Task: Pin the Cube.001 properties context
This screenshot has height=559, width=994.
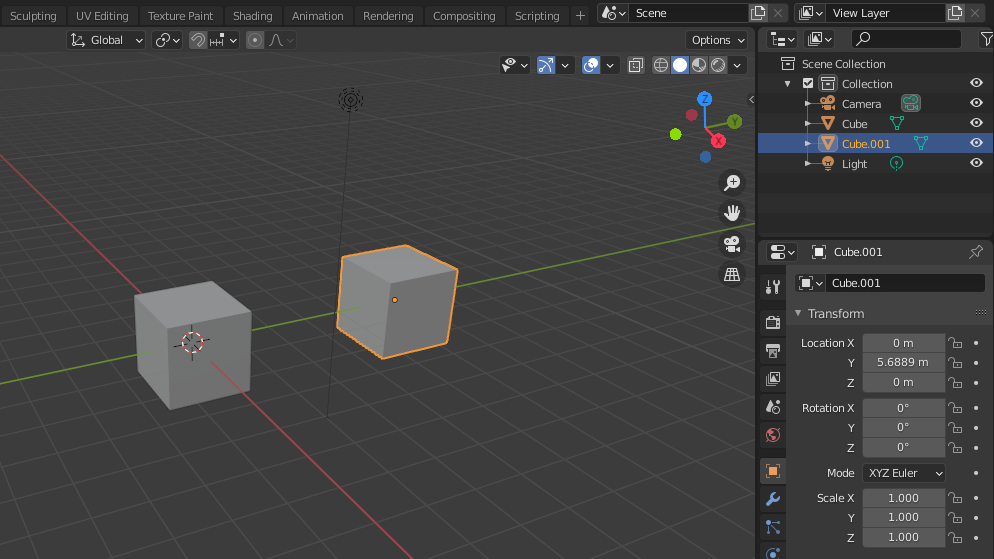Action: pyautogui.click(x=976, y=252)
